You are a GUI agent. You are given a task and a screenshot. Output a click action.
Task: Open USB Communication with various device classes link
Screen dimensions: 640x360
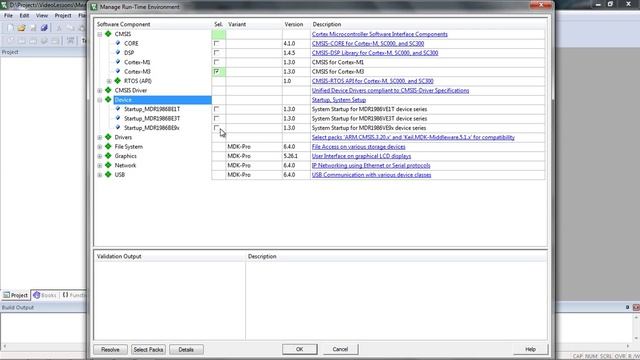tap(371, 175)
